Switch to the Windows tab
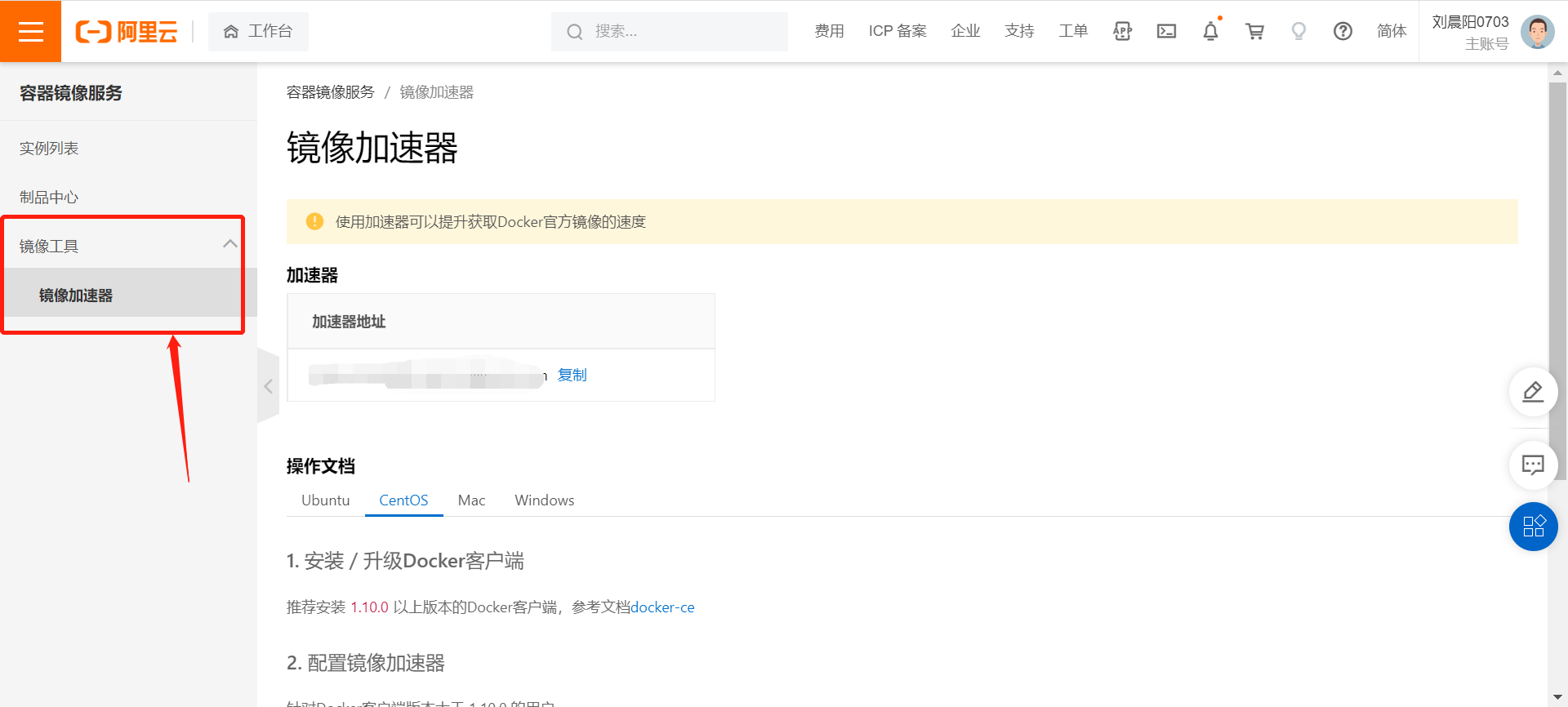The width and height of the screenshot is (1568, 707). click(544, 500)
